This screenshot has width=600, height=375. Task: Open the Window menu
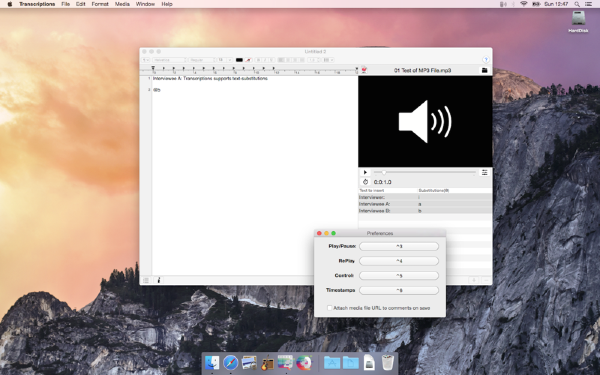(145, 4)
